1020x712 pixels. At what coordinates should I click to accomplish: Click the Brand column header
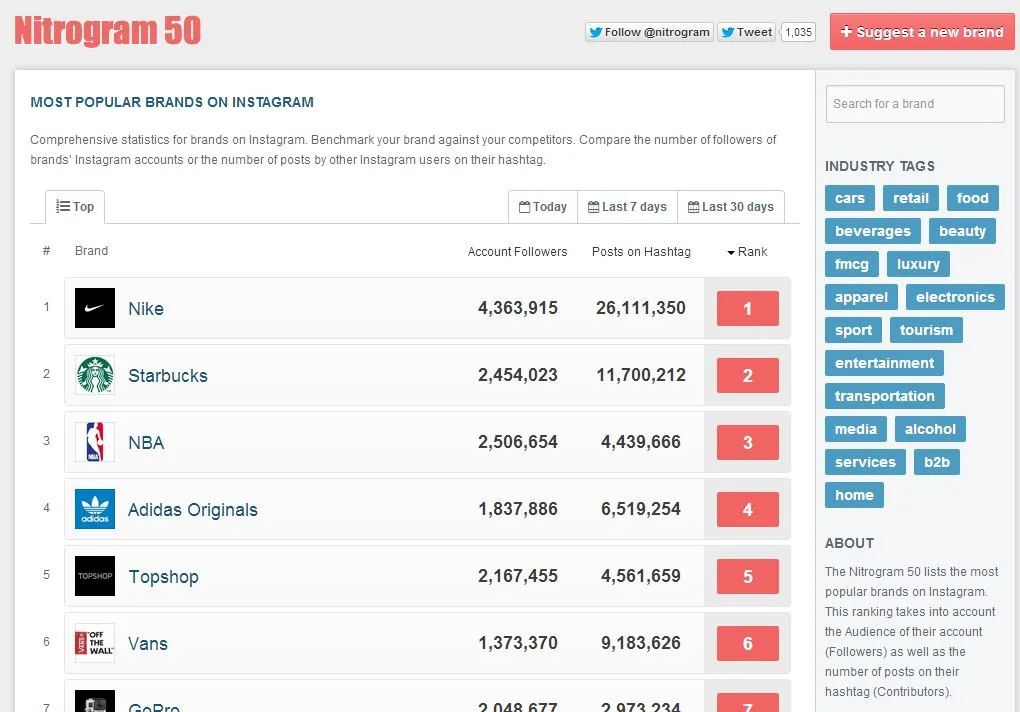[91, 251]
